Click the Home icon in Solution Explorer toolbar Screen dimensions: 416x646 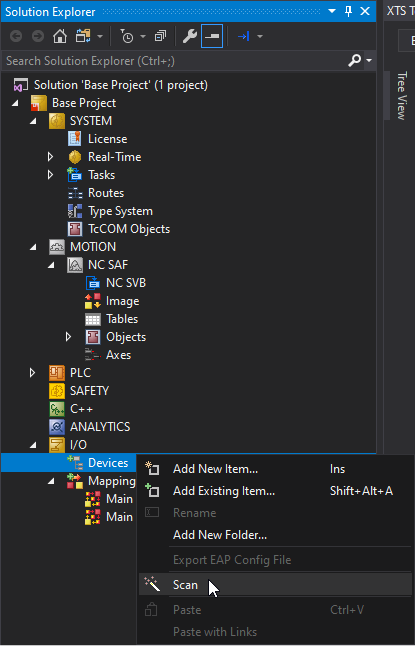coord(60,36)
